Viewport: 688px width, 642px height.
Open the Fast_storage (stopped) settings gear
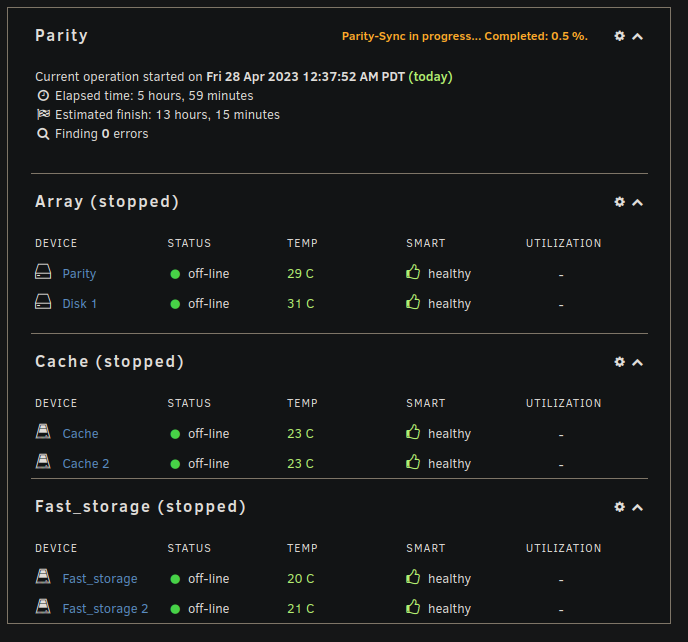[x=619, y=507]
